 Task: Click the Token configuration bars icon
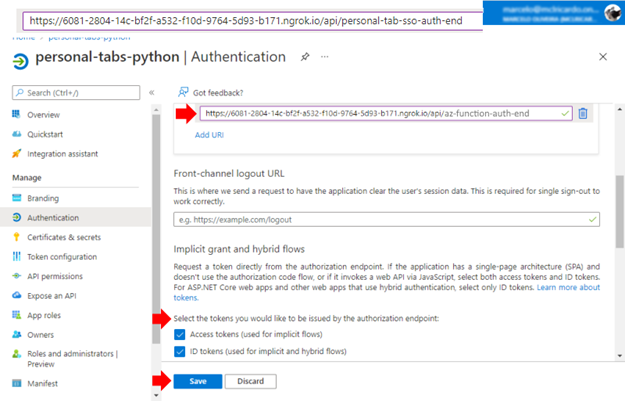pyautogui.click(x=16, y=256)
